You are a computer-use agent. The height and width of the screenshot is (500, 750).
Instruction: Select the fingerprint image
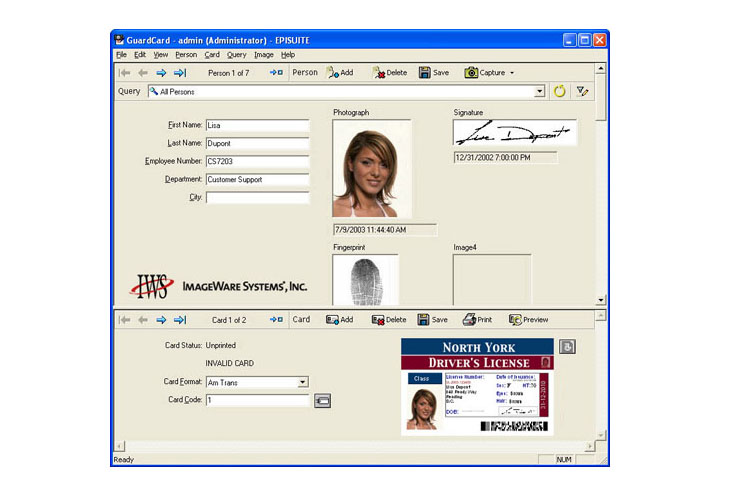click(365, 280)
